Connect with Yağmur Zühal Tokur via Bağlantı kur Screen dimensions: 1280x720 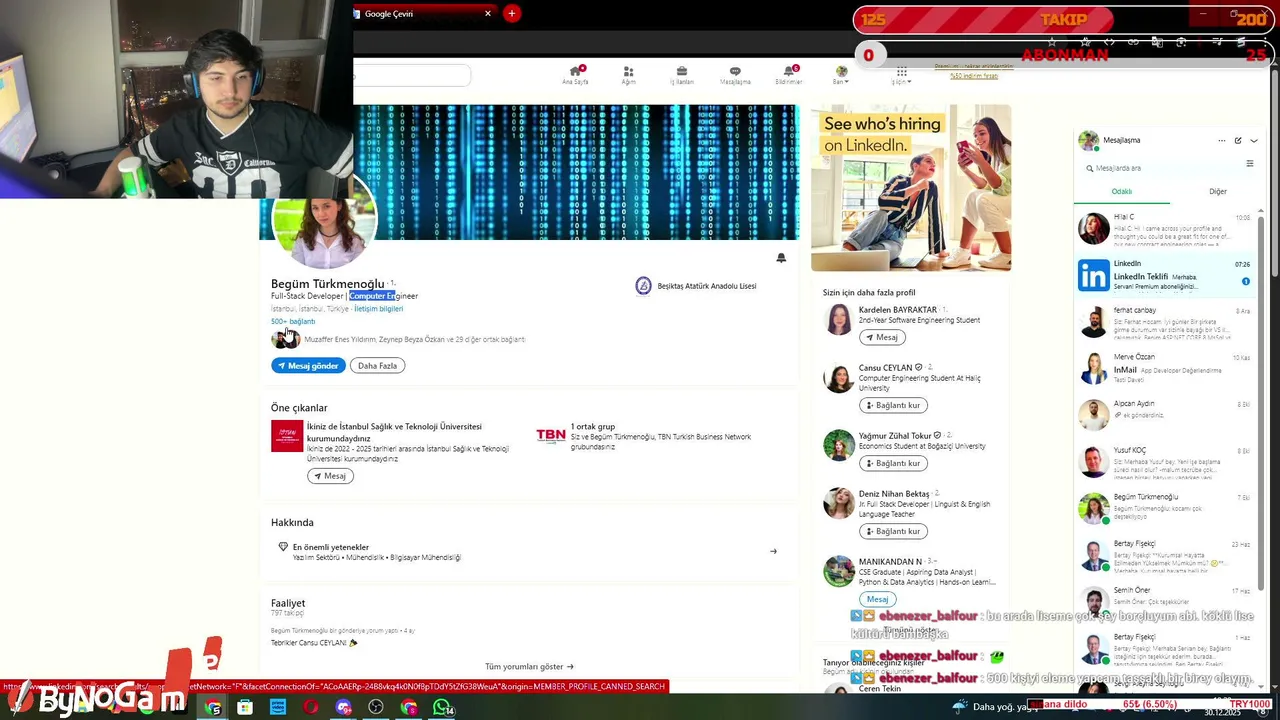tap(893, 463)
